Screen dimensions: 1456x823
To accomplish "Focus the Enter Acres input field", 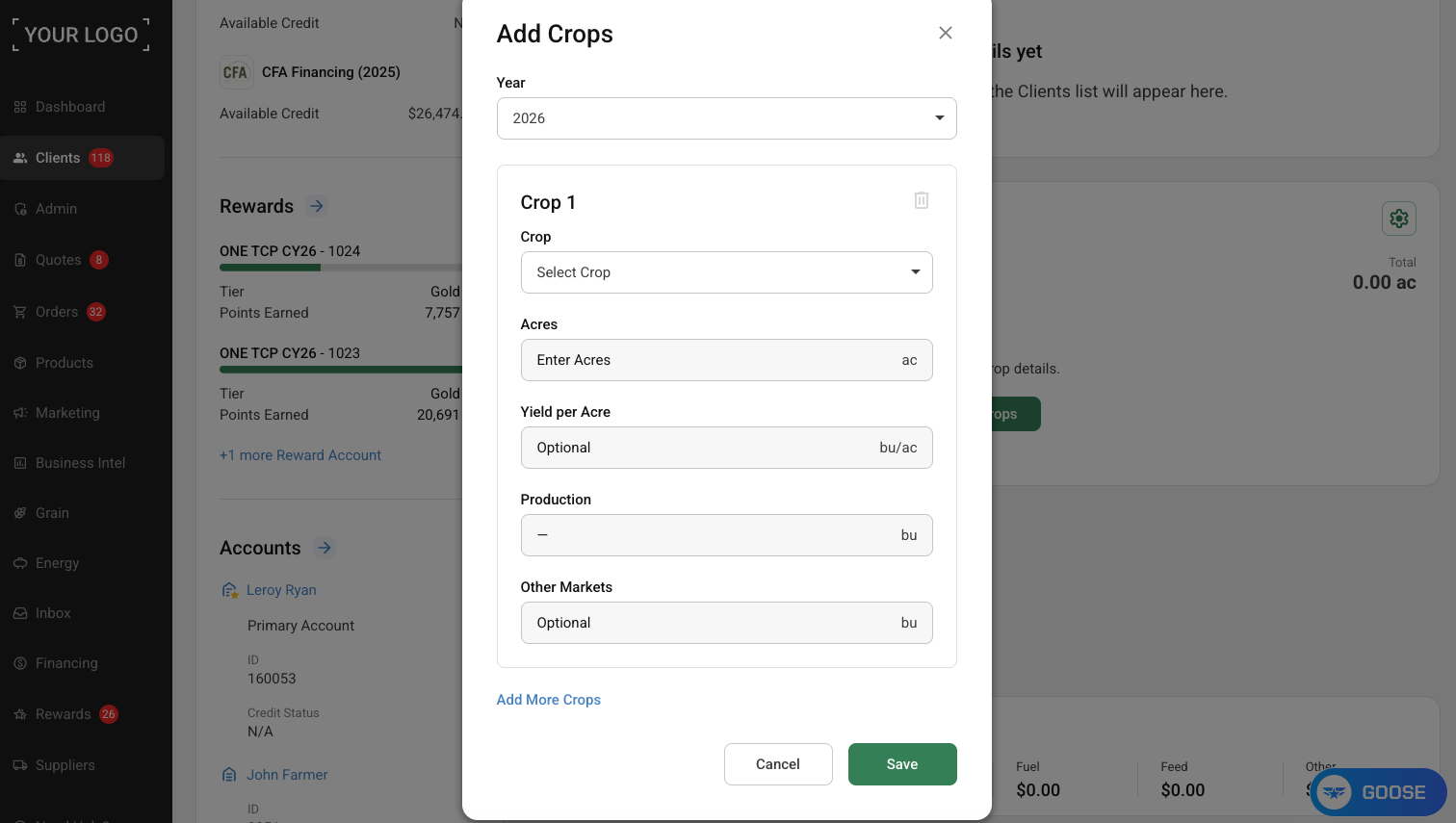I will (x=726, y=360).
